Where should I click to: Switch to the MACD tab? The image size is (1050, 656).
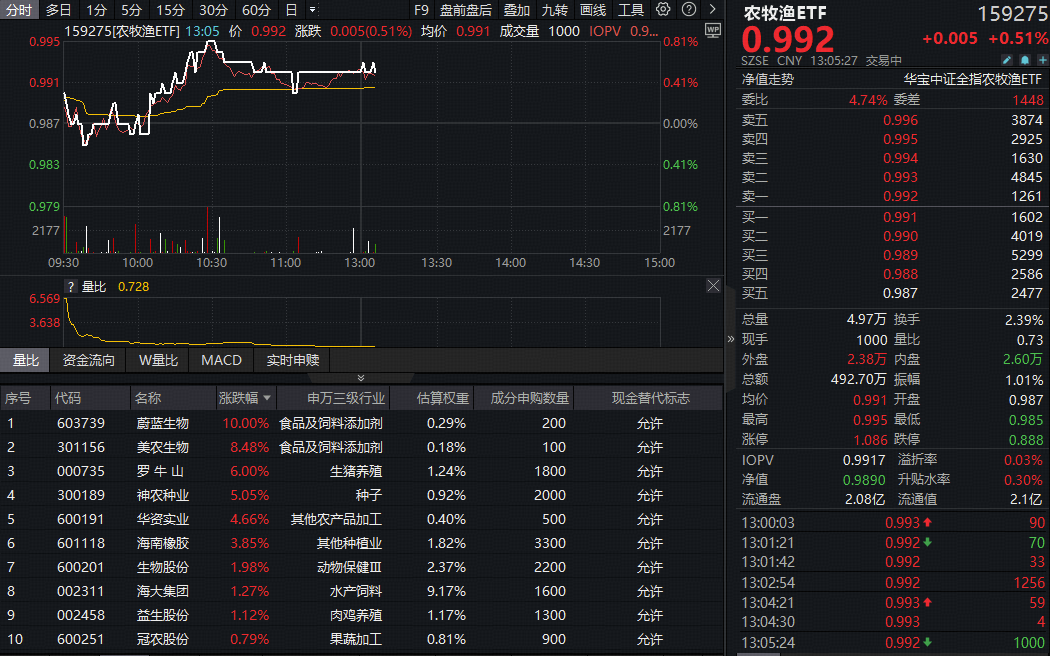pyautogui.click(x=220, y=360)
